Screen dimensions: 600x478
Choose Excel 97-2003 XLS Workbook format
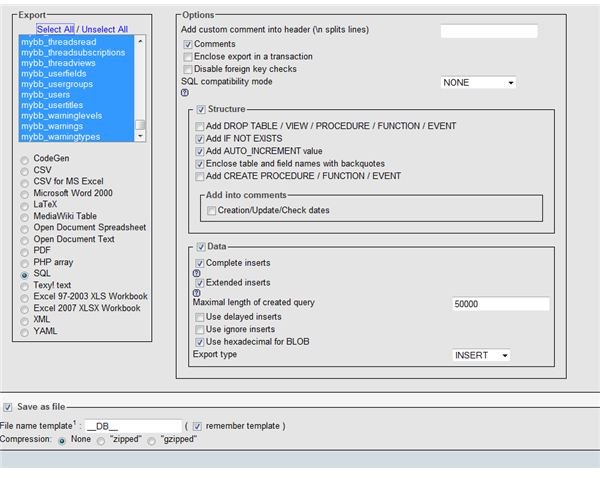click(24, 298)
